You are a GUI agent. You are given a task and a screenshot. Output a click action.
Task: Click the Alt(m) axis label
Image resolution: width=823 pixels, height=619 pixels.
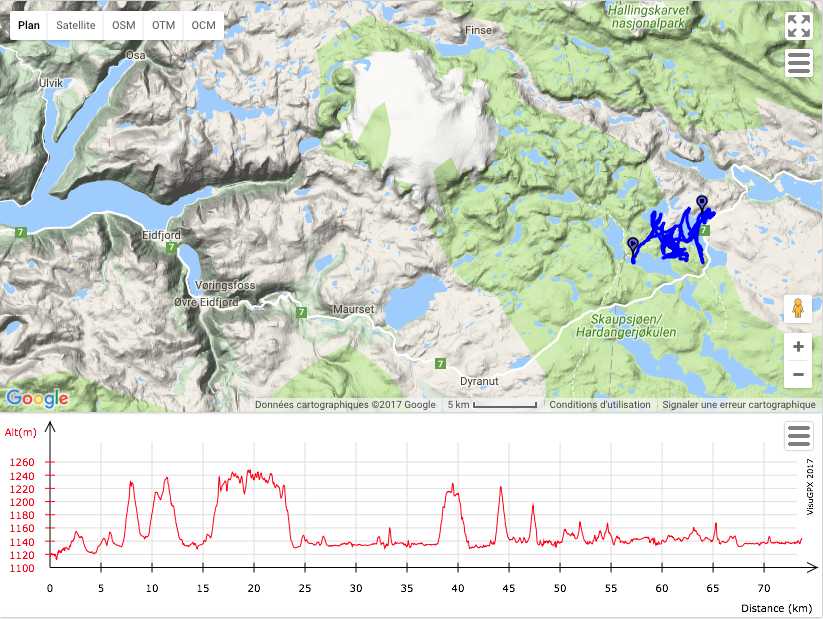click(20, 432)
